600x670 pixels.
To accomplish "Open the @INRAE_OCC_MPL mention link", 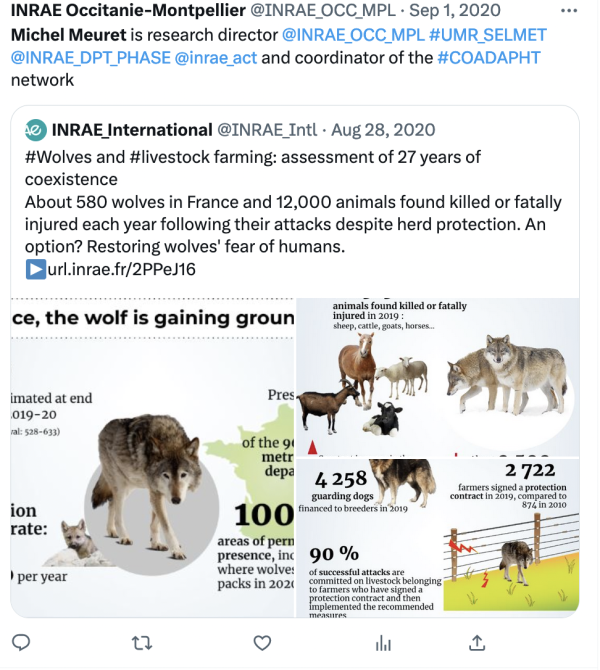I will tap(342, 35).
